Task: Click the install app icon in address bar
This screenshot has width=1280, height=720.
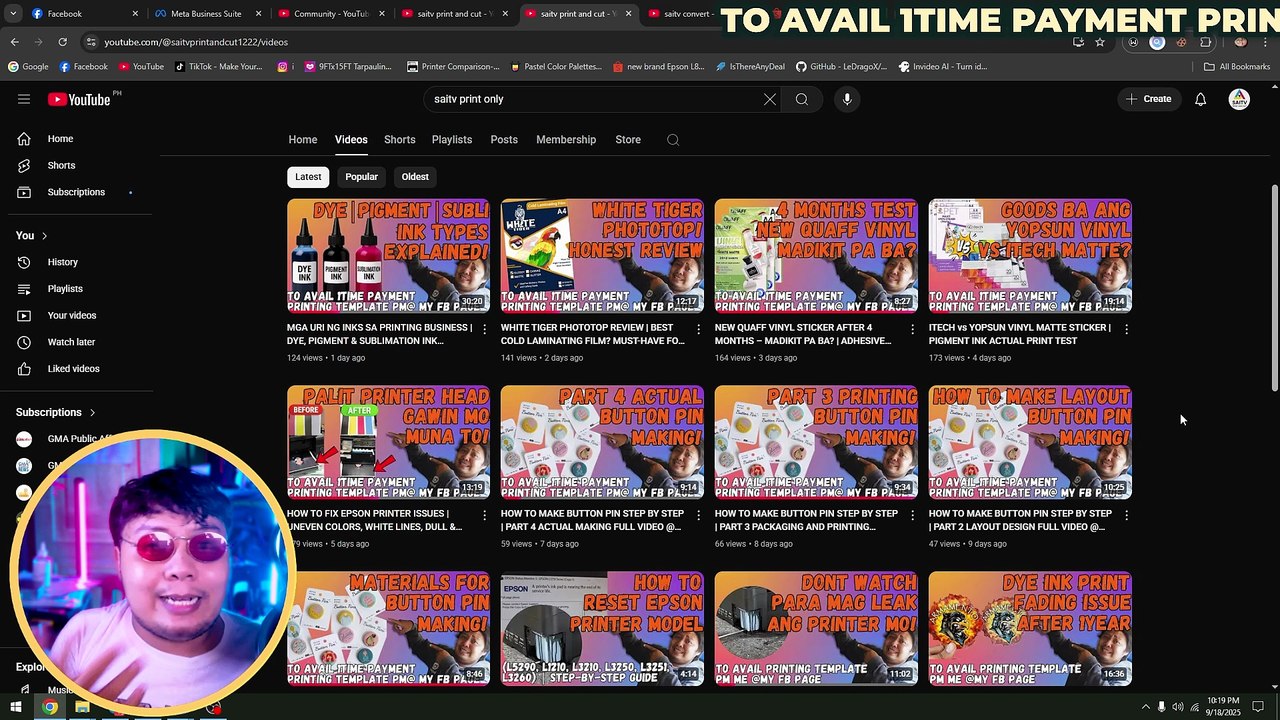Action: [x=1078, y=42]
